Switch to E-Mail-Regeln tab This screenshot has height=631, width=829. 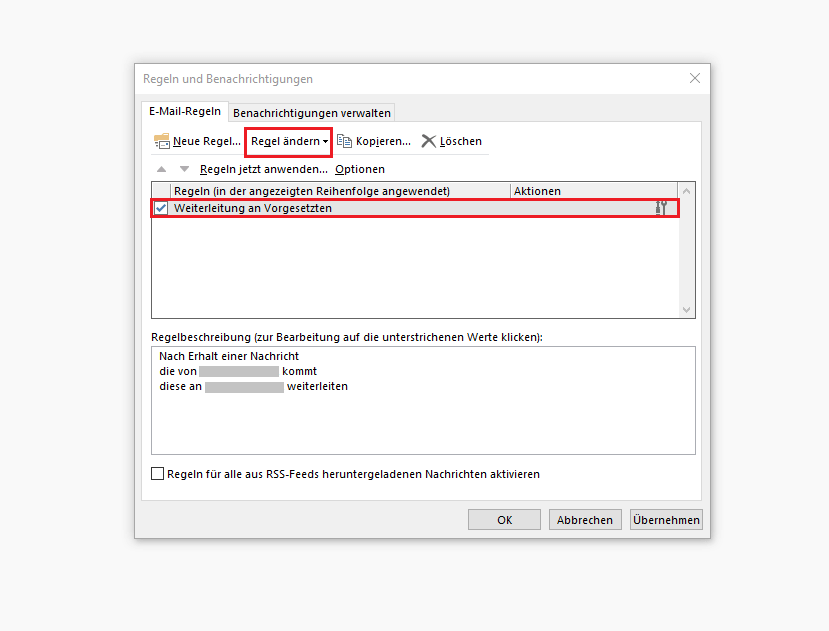pyautogui.click(x=185, y=111)
